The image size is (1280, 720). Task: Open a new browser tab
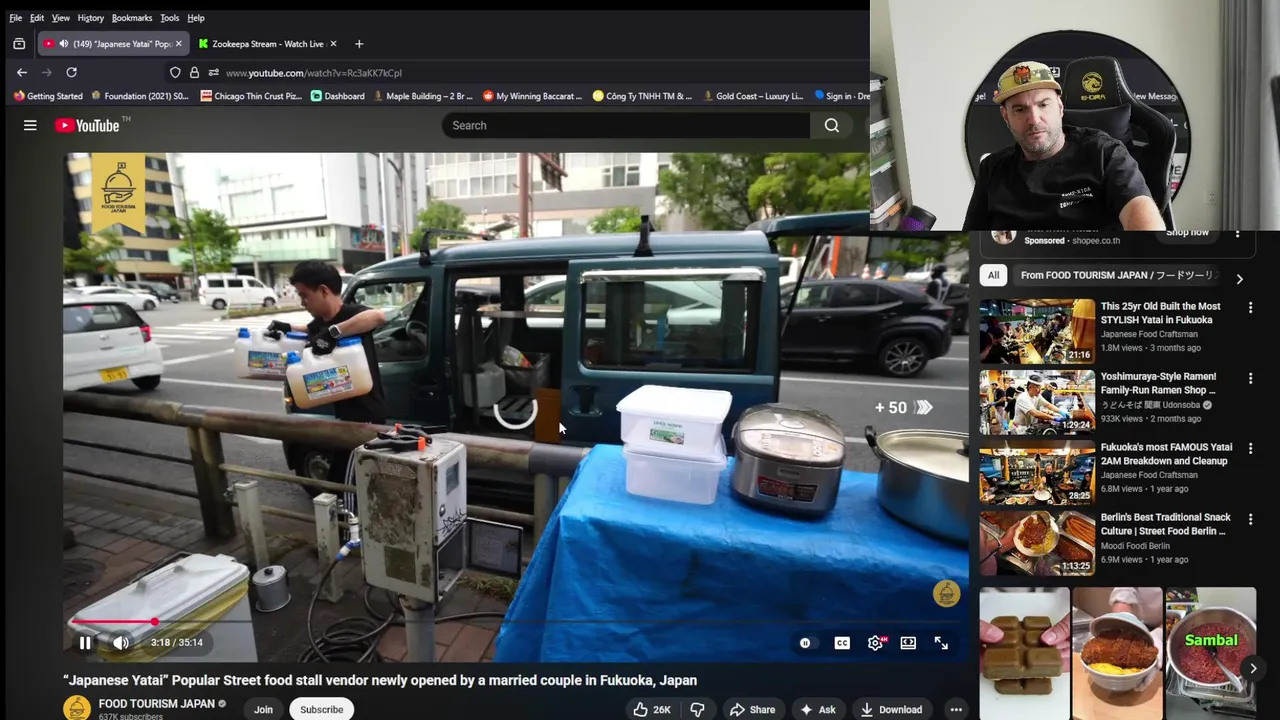359,44
